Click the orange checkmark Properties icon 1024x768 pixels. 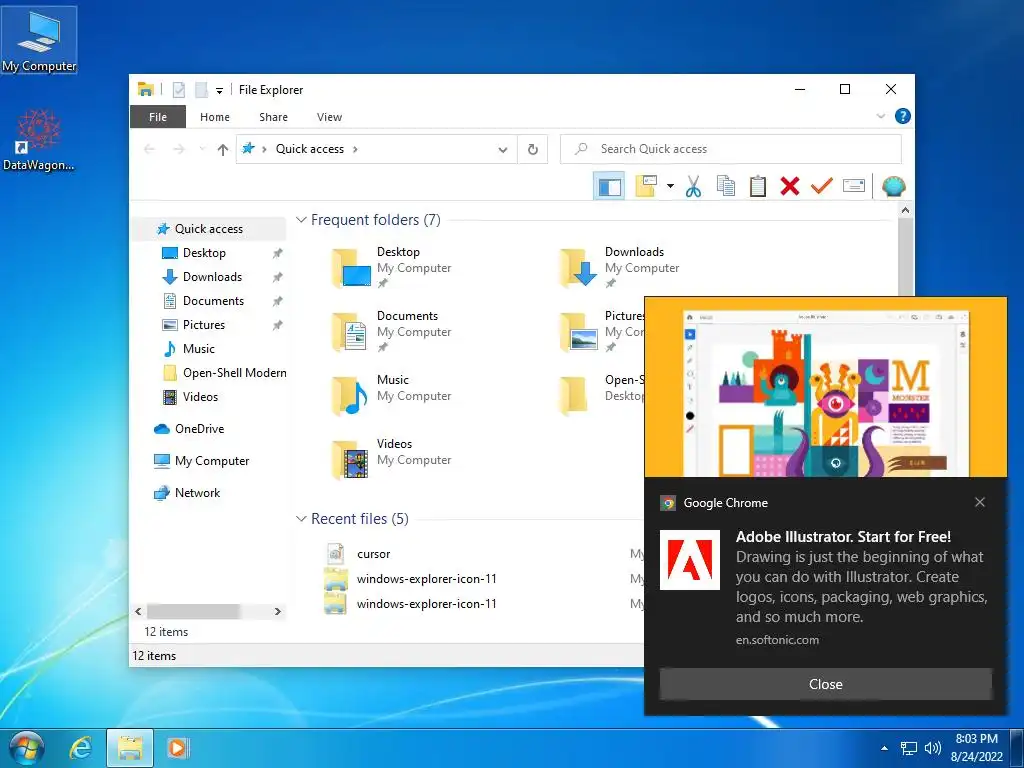822,186
